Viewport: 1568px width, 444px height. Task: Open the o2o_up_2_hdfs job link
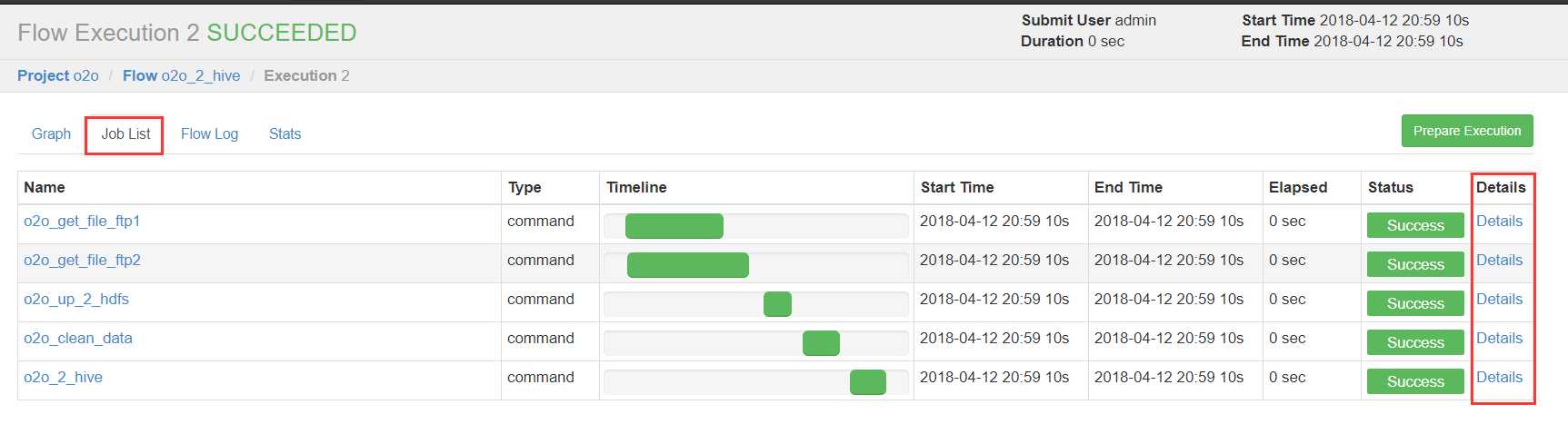pyautogui.click(x=76, y=300)
